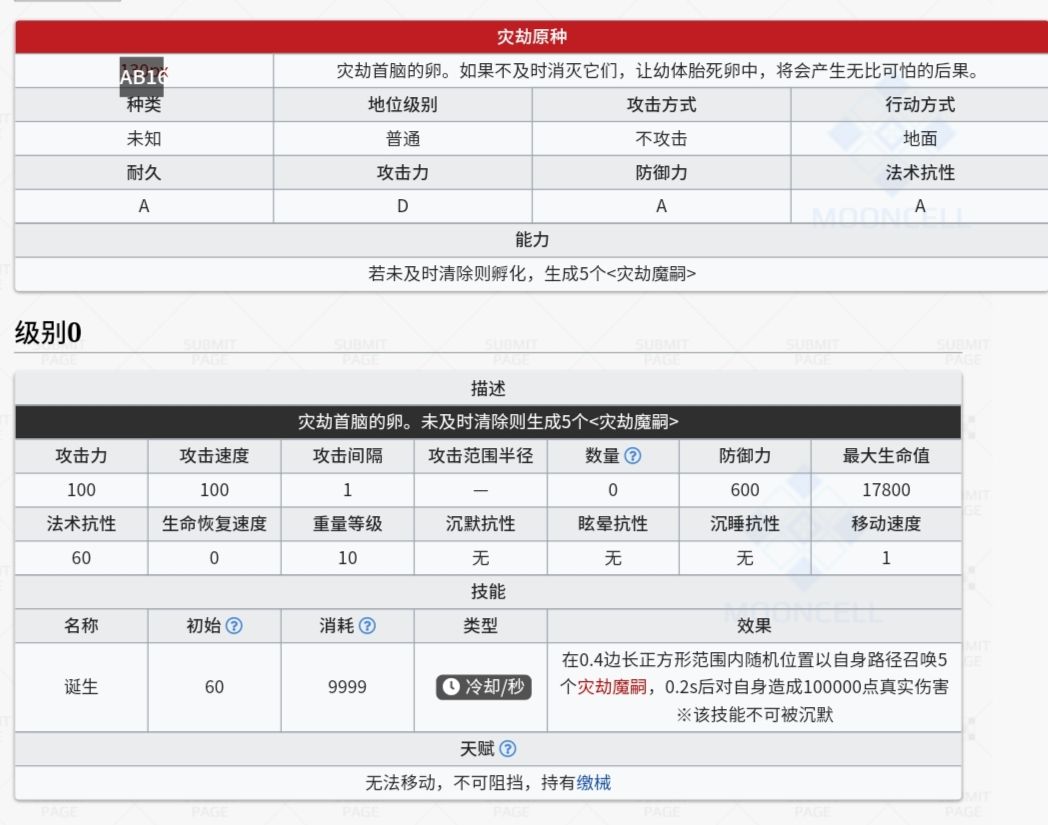Click the 最大生命值 header cell
The width and height of the screenshot is (1048, 825).
click(x=886, y=456)
